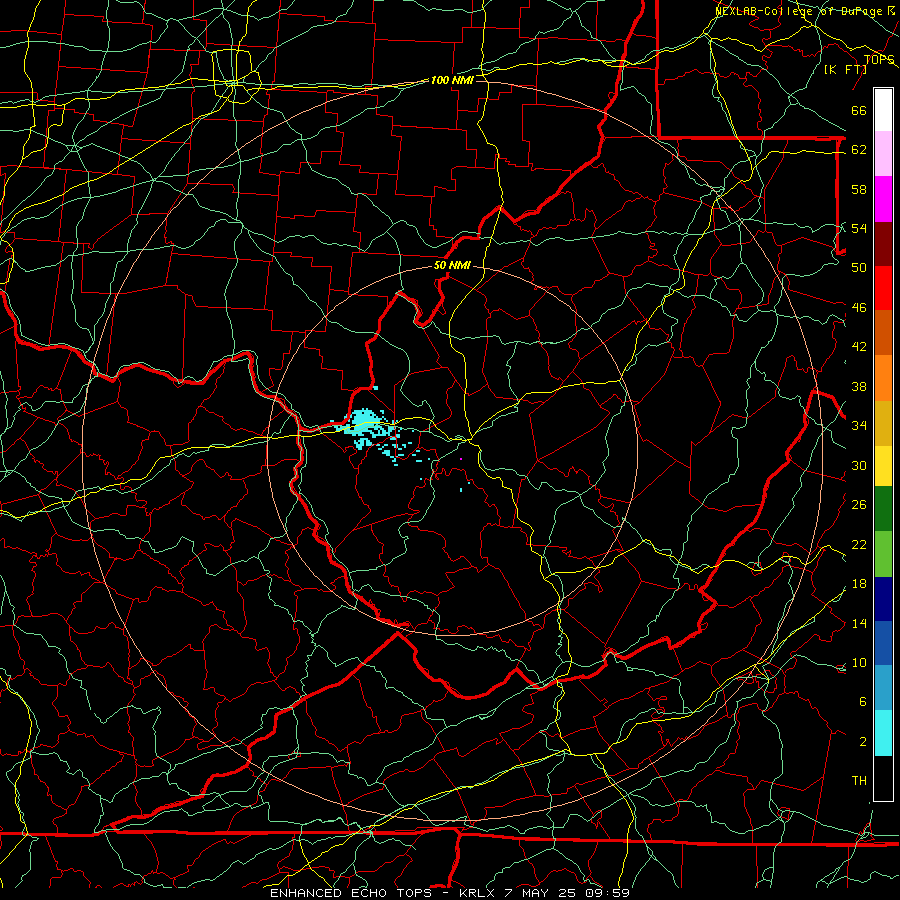Click the 10 legend value label
The image size is (900, 900).
click(x=859, y=662)
